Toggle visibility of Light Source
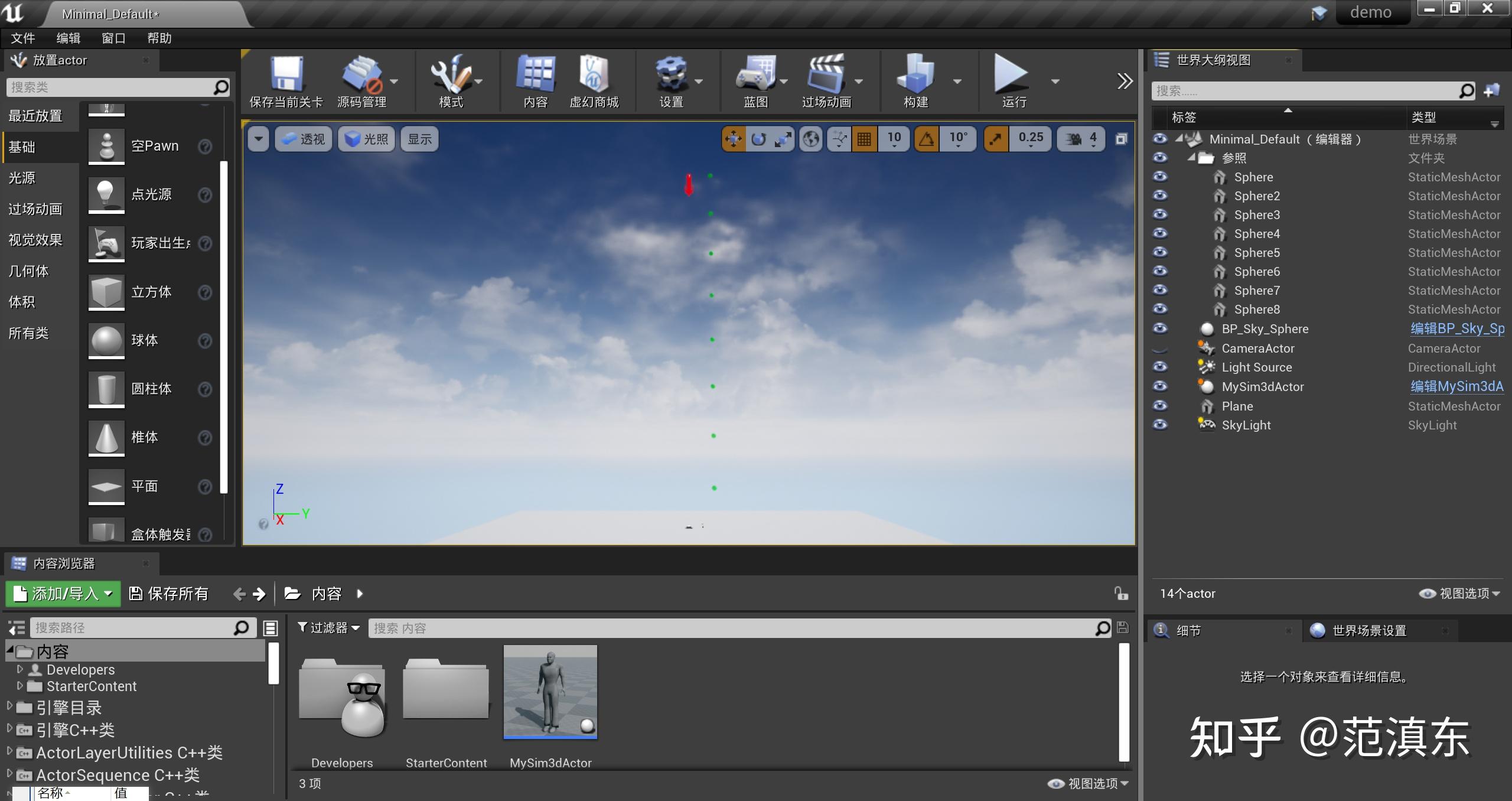The image size is (1512, 801). point(1160,367)
